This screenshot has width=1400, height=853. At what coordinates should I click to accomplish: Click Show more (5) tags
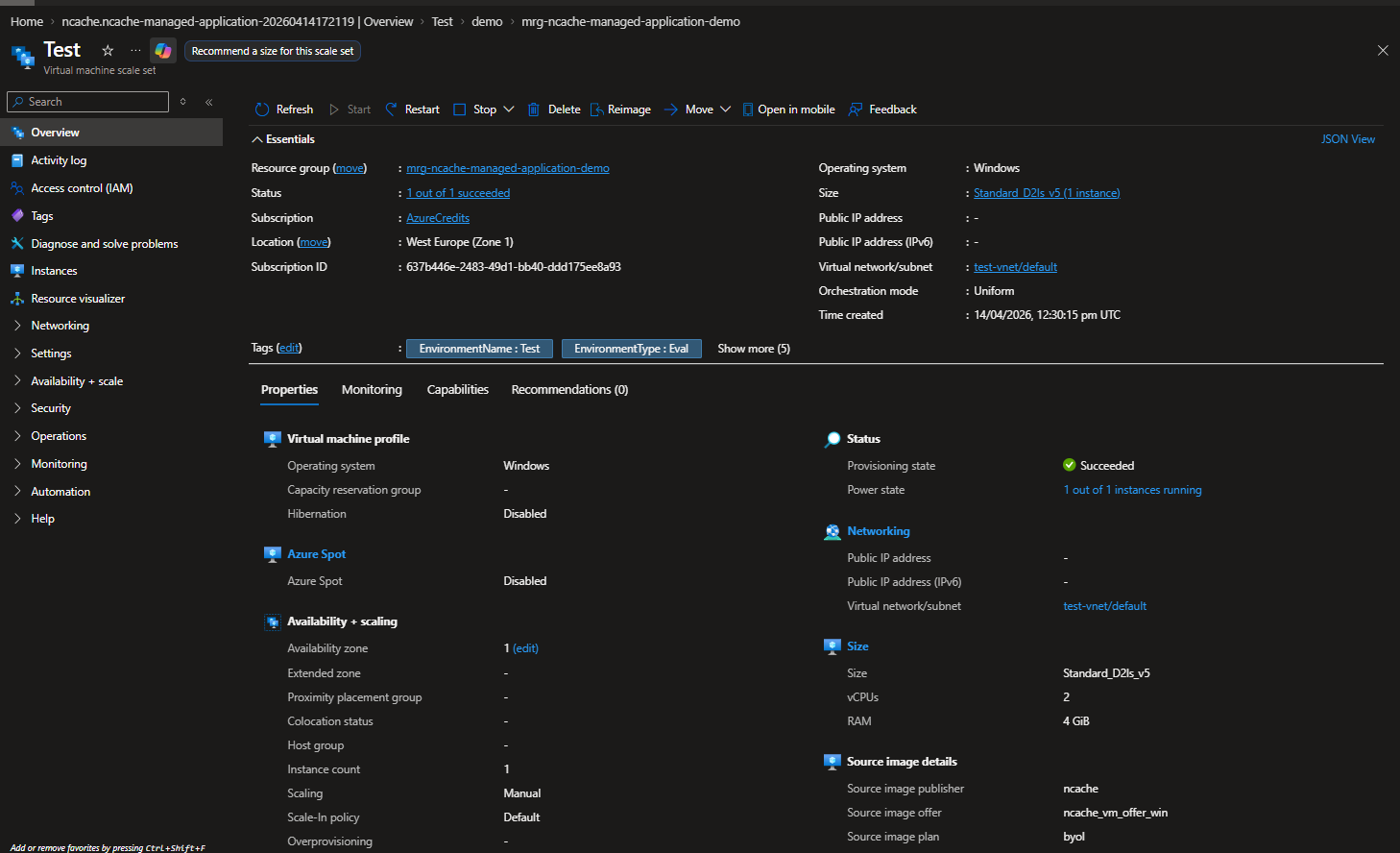point(754,349)
